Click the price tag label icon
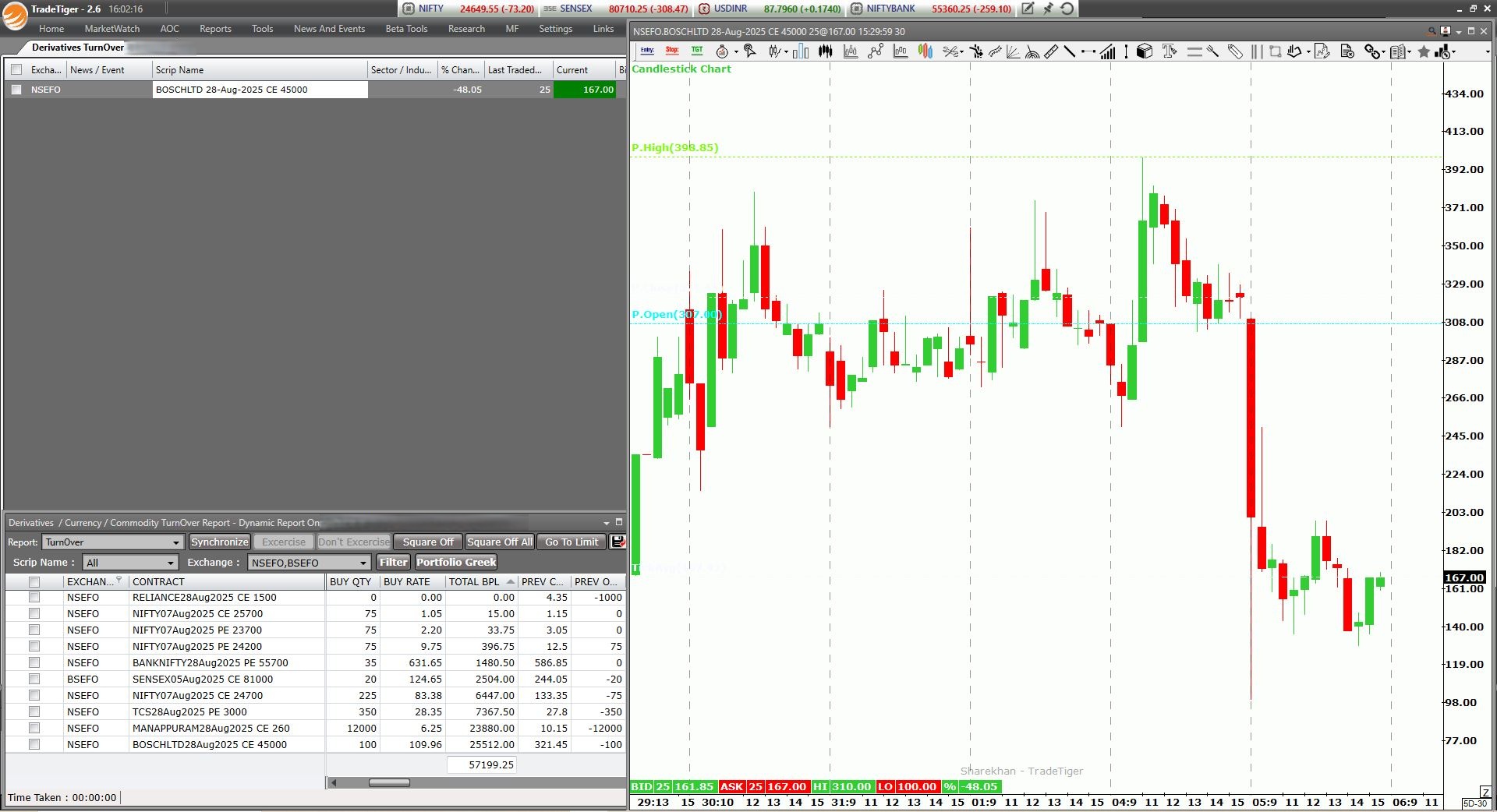The height and width of the screenshot is (812, 1497). pyautogui.click(x=1235, y=51)
